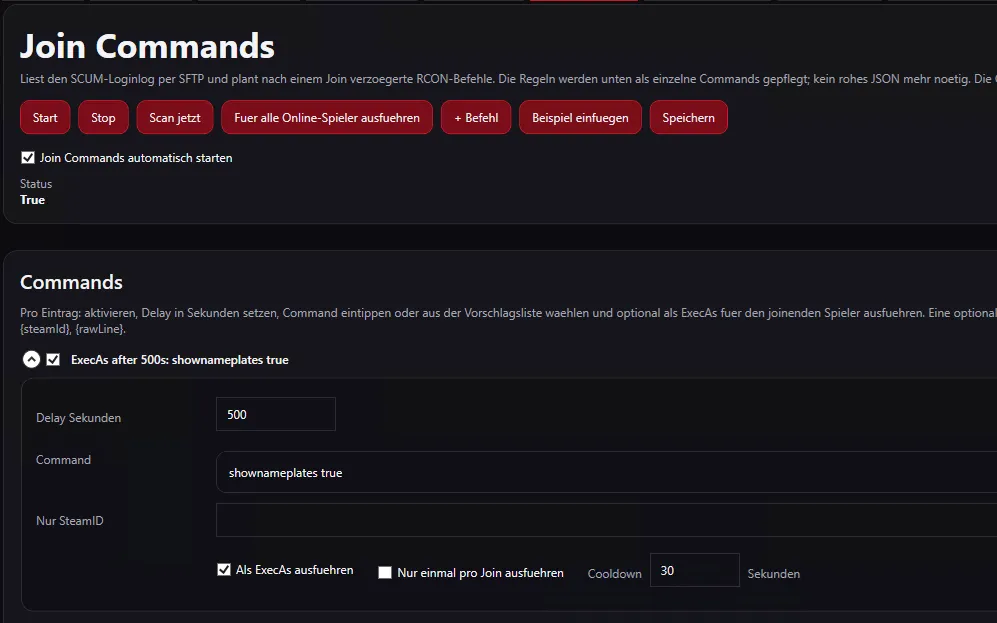Click the Stop button

pyautogui.click(x=103, y=118)
